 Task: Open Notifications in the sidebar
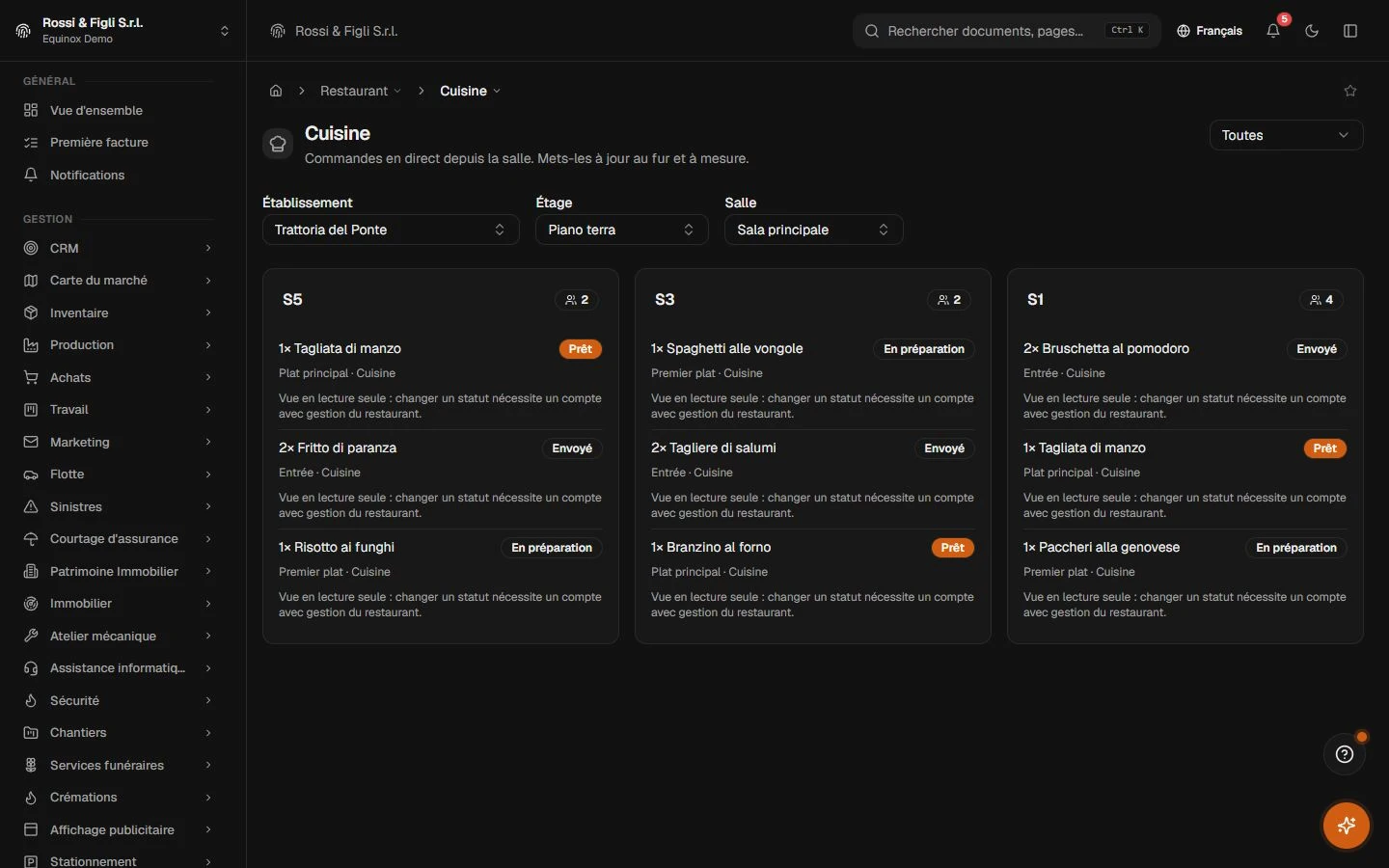(119, 175)
